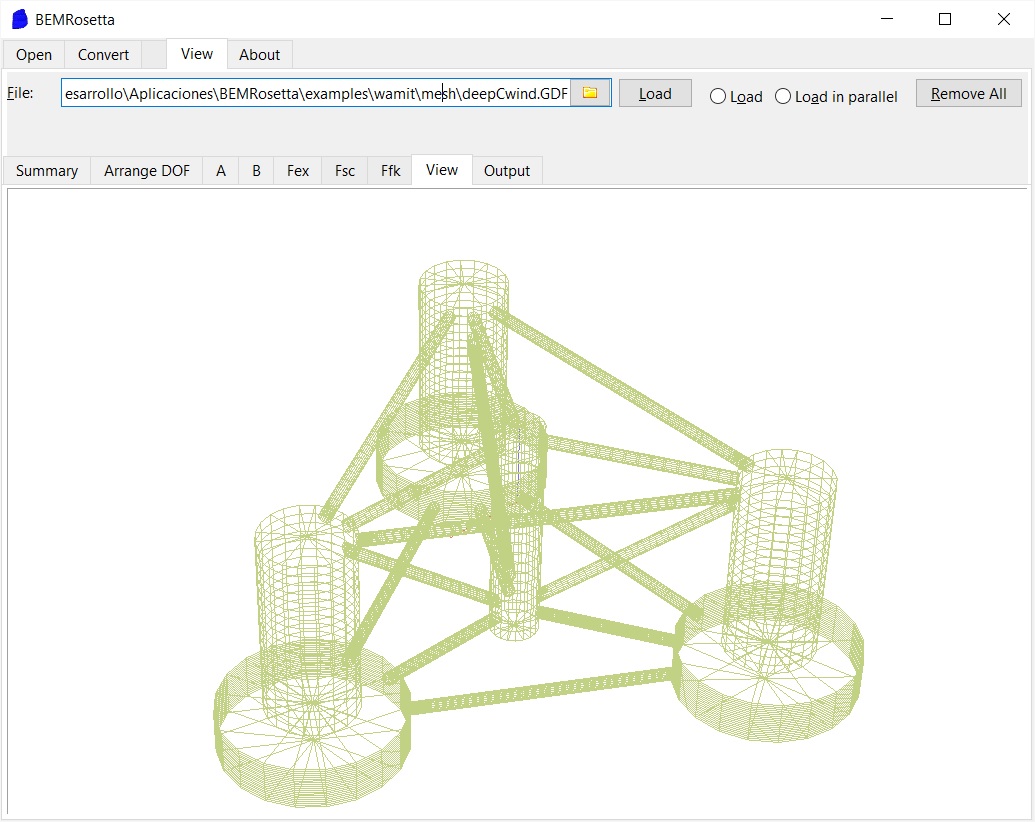Click the folder browse icon
1035x822 pixels.
click(x=590, y=93)
